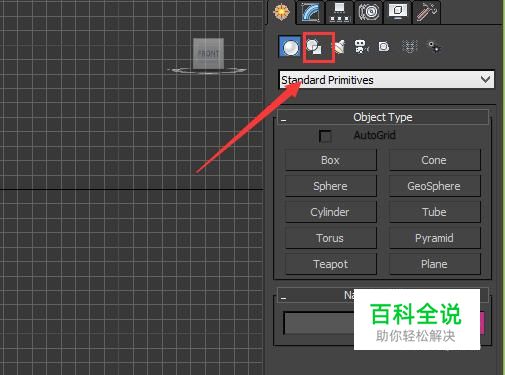505x375 pixels.
Task: Open the Hierarchy panel tab
Action: coord(339,12)
